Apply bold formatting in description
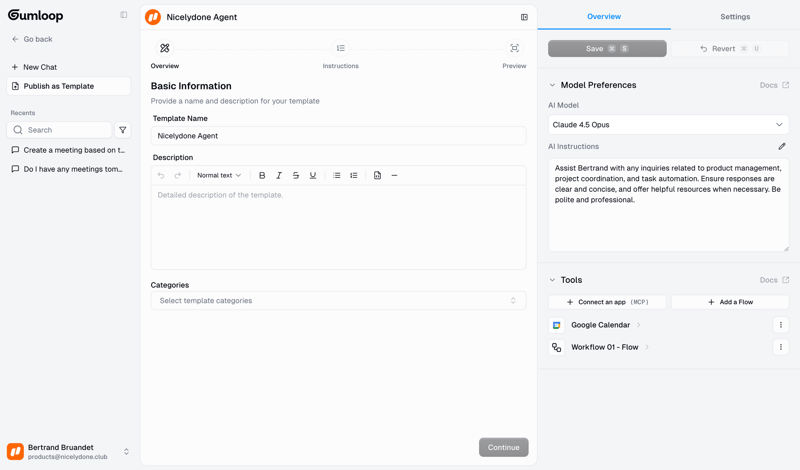The width and height of the screenshot is (800, 470). pyautogui.click(x=262, y=176)
